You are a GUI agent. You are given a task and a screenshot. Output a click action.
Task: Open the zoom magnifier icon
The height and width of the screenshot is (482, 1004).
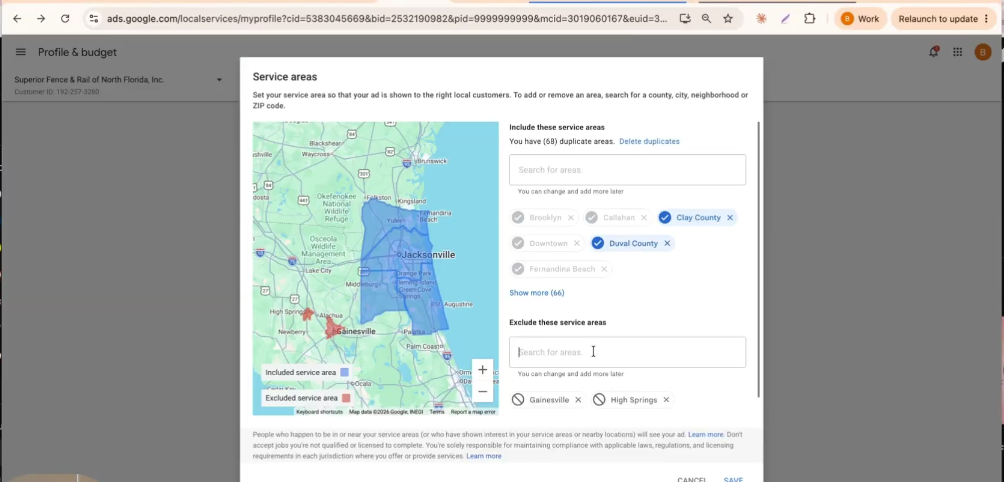(x=706, y=19)
